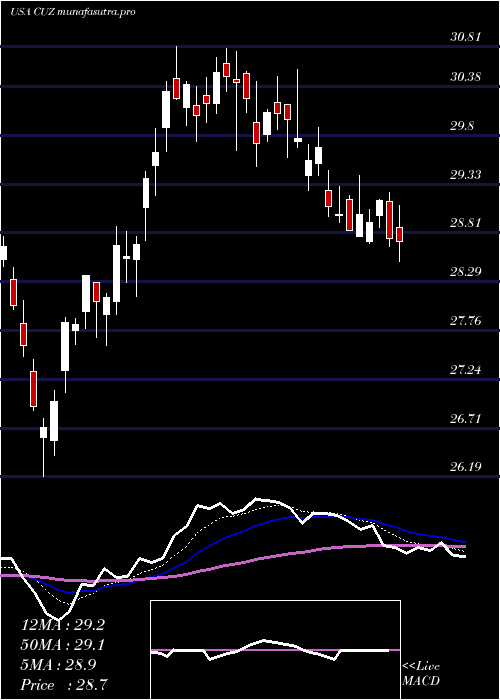Select the 27.76 price axis label
The height and width of the screenshot is (700, 500).
465,321
